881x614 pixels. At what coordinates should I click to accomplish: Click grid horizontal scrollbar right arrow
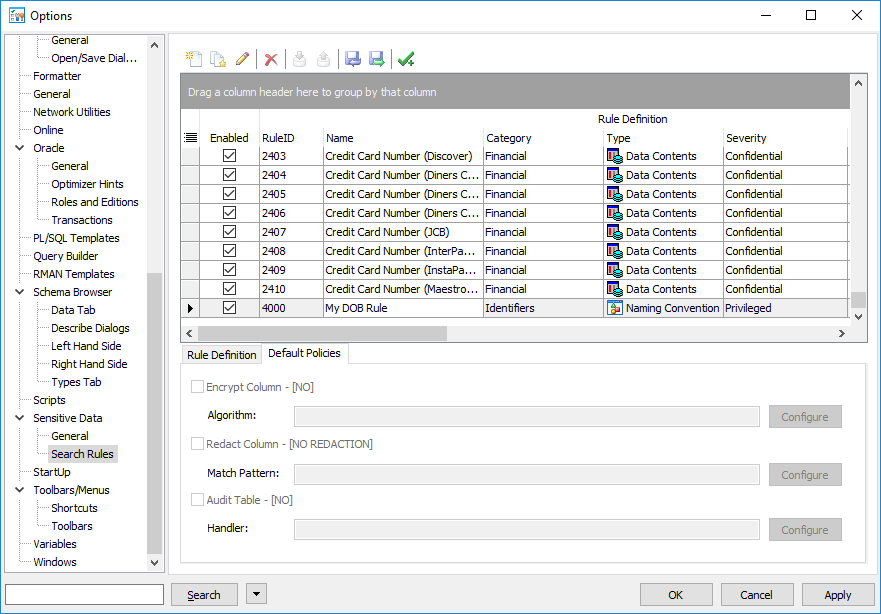coord(842,333)
